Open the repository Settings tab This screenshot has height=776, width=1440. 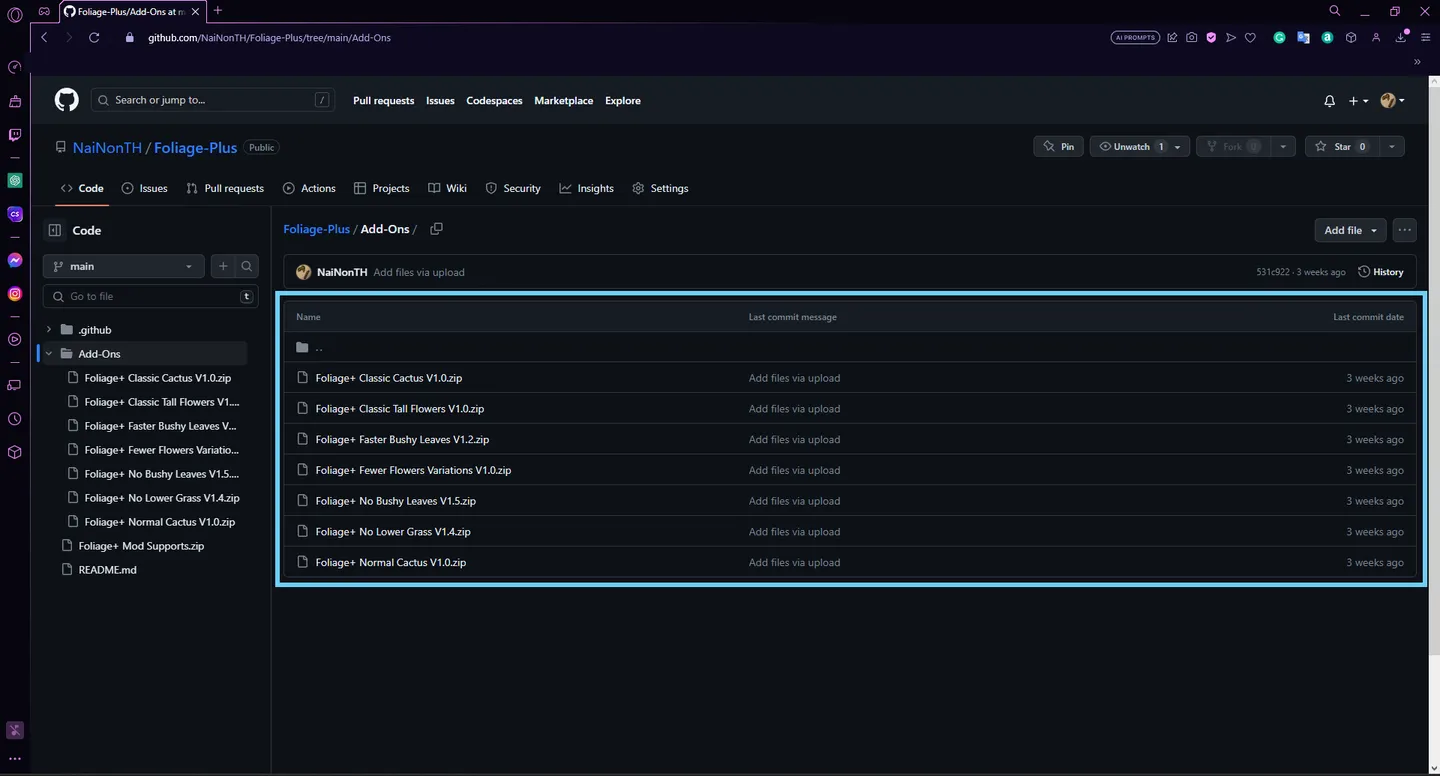click(660, 188)
